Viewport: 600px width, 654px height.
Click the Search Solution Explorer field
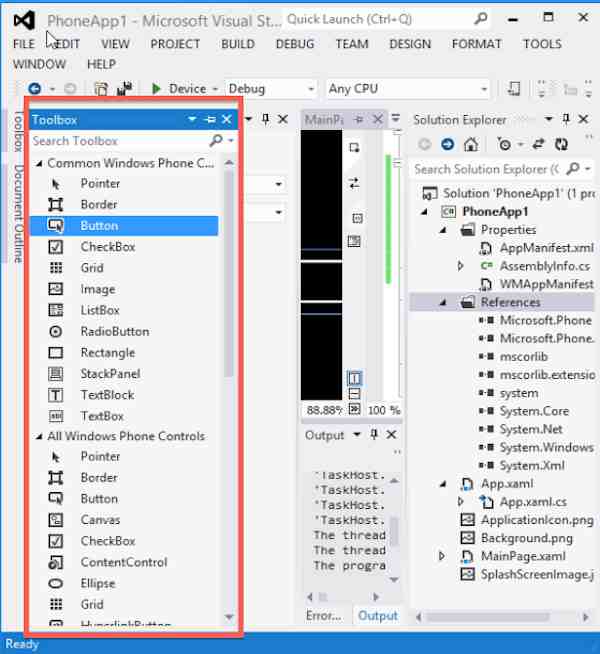[486, 169]
